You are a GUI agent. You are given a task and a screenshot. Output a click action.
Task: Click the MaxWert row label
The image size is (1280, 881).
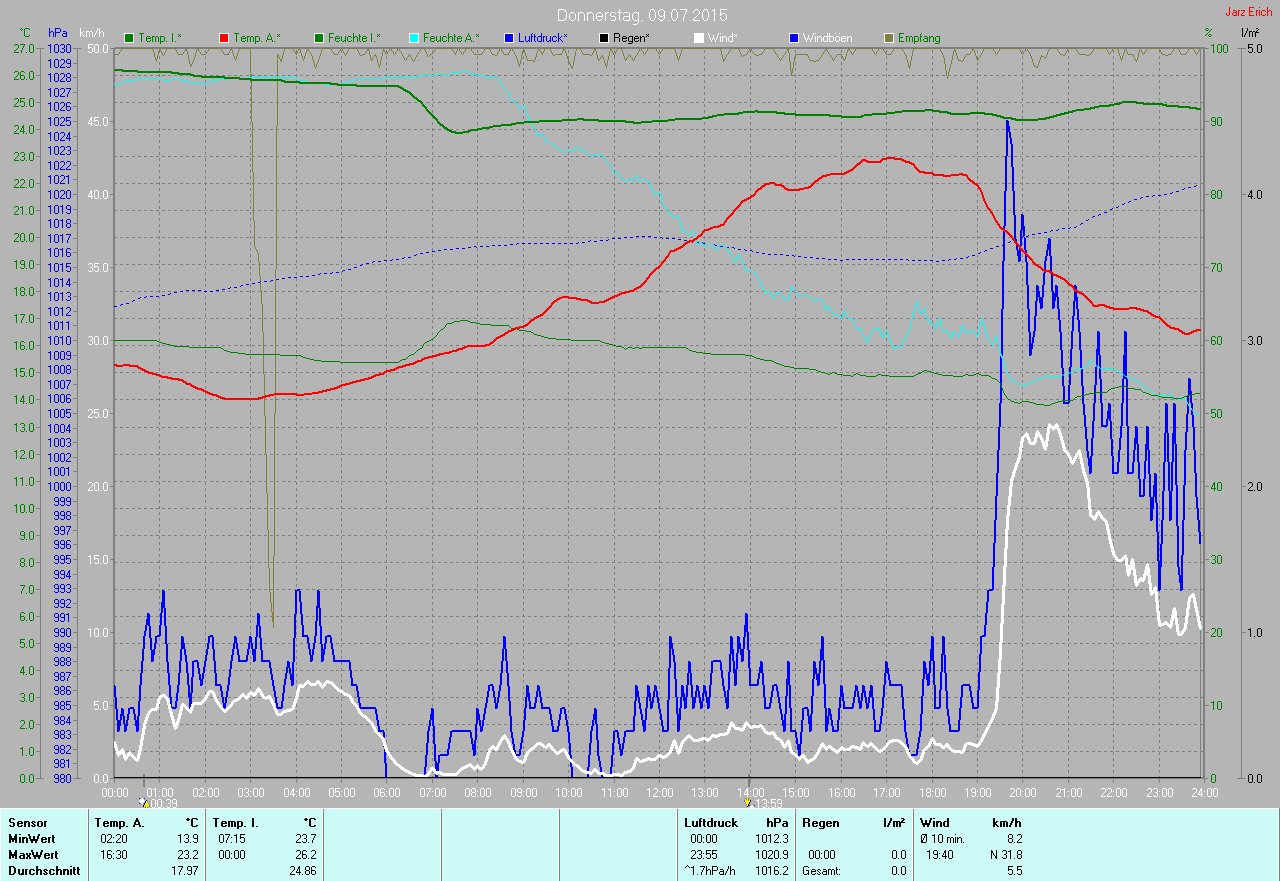point(32,855)
